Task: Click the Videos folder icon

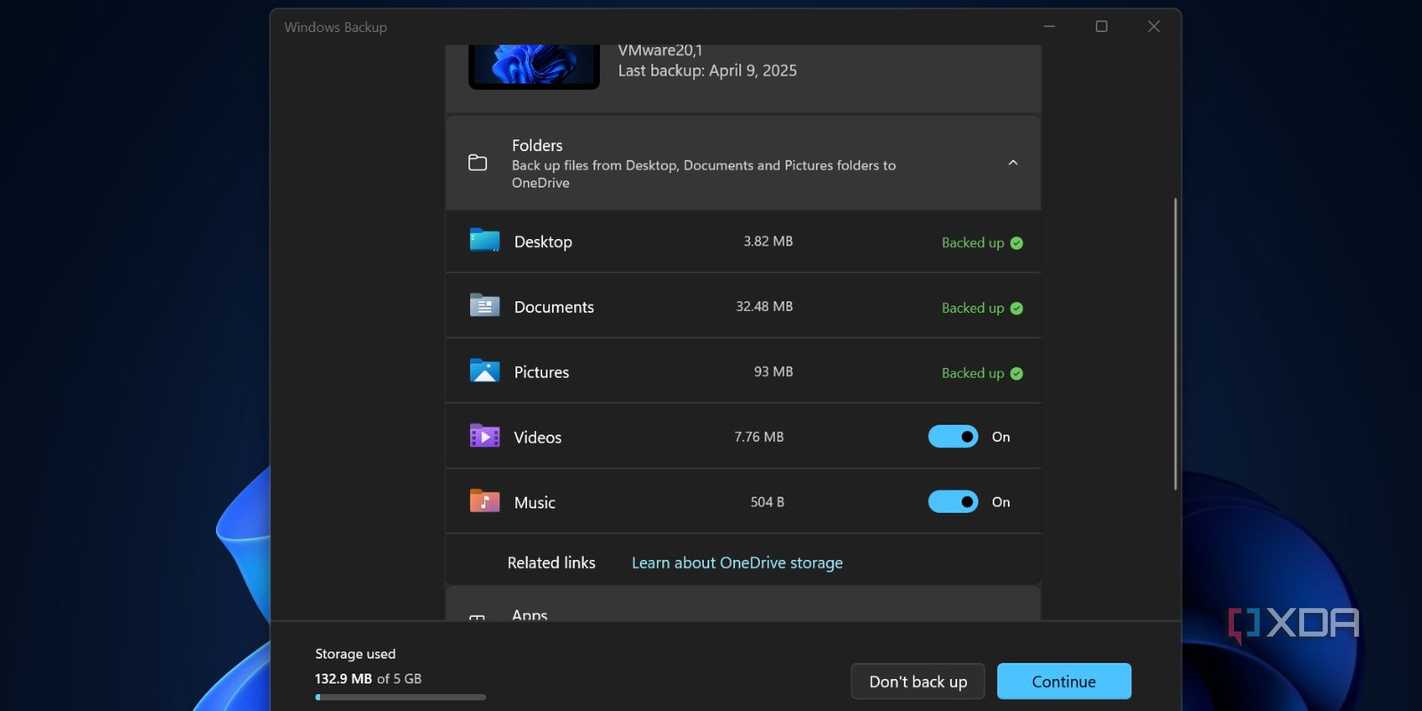Action: pyautogui.click(x=485, y=436)
